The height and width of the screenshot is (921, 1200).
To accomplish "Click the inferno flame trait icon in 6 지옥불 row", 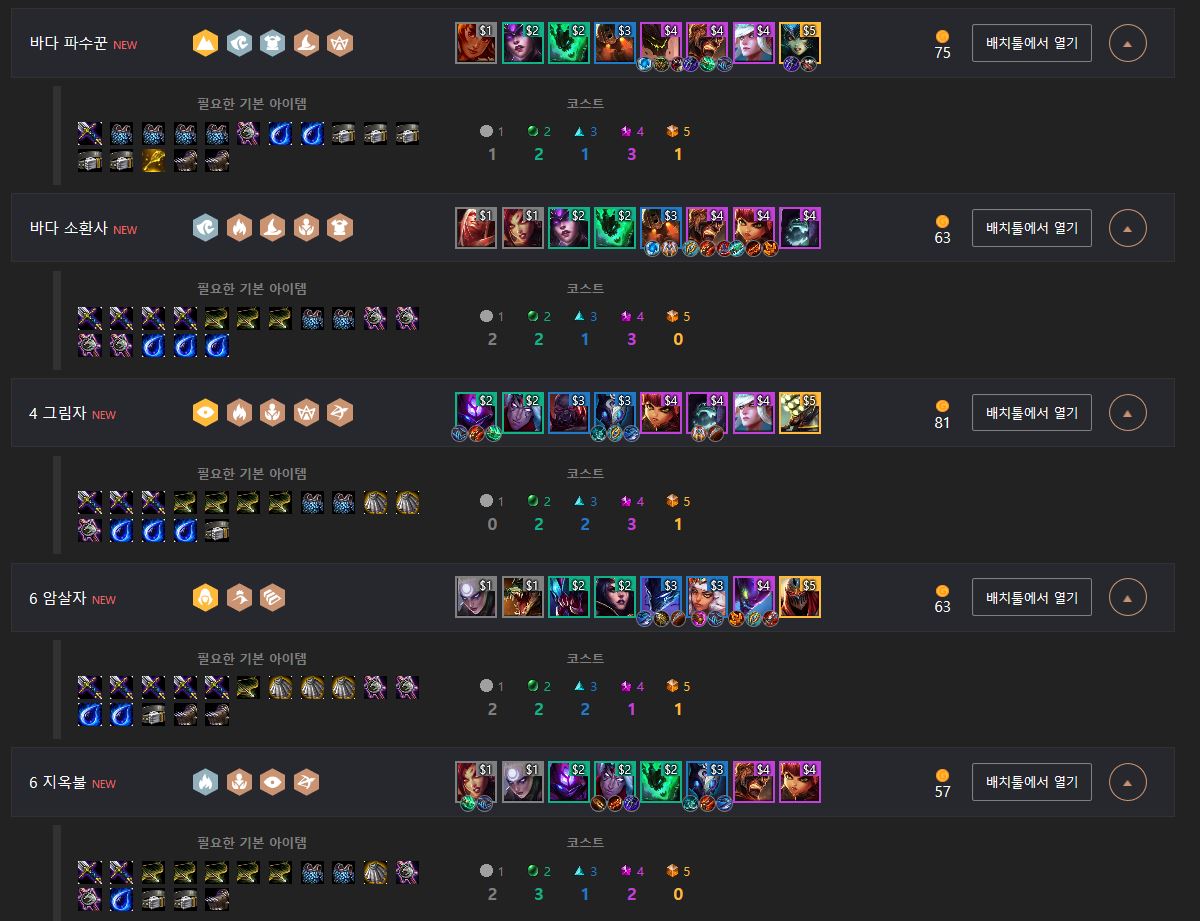I will click(205, 782).
